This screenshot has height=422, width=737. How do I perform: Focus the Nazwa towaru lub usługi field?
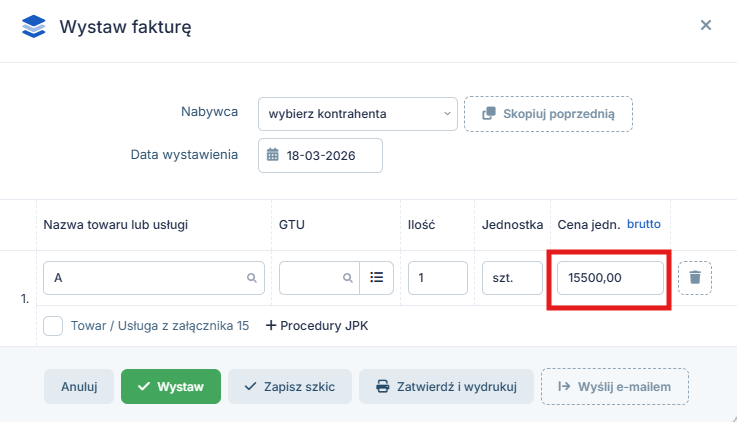[145, 278]
